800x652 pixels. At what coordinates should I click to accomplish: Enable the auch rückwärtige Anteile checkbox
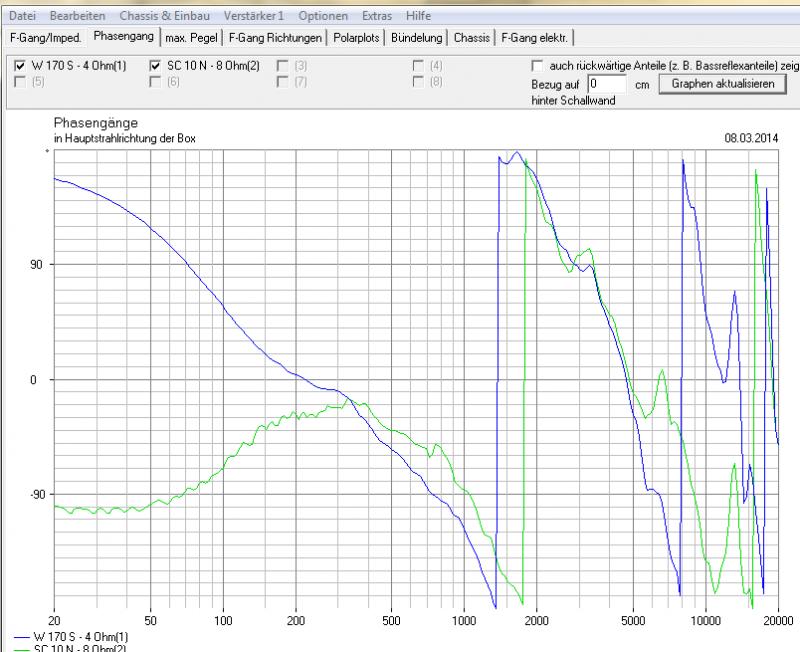click(x=540, y=66)
